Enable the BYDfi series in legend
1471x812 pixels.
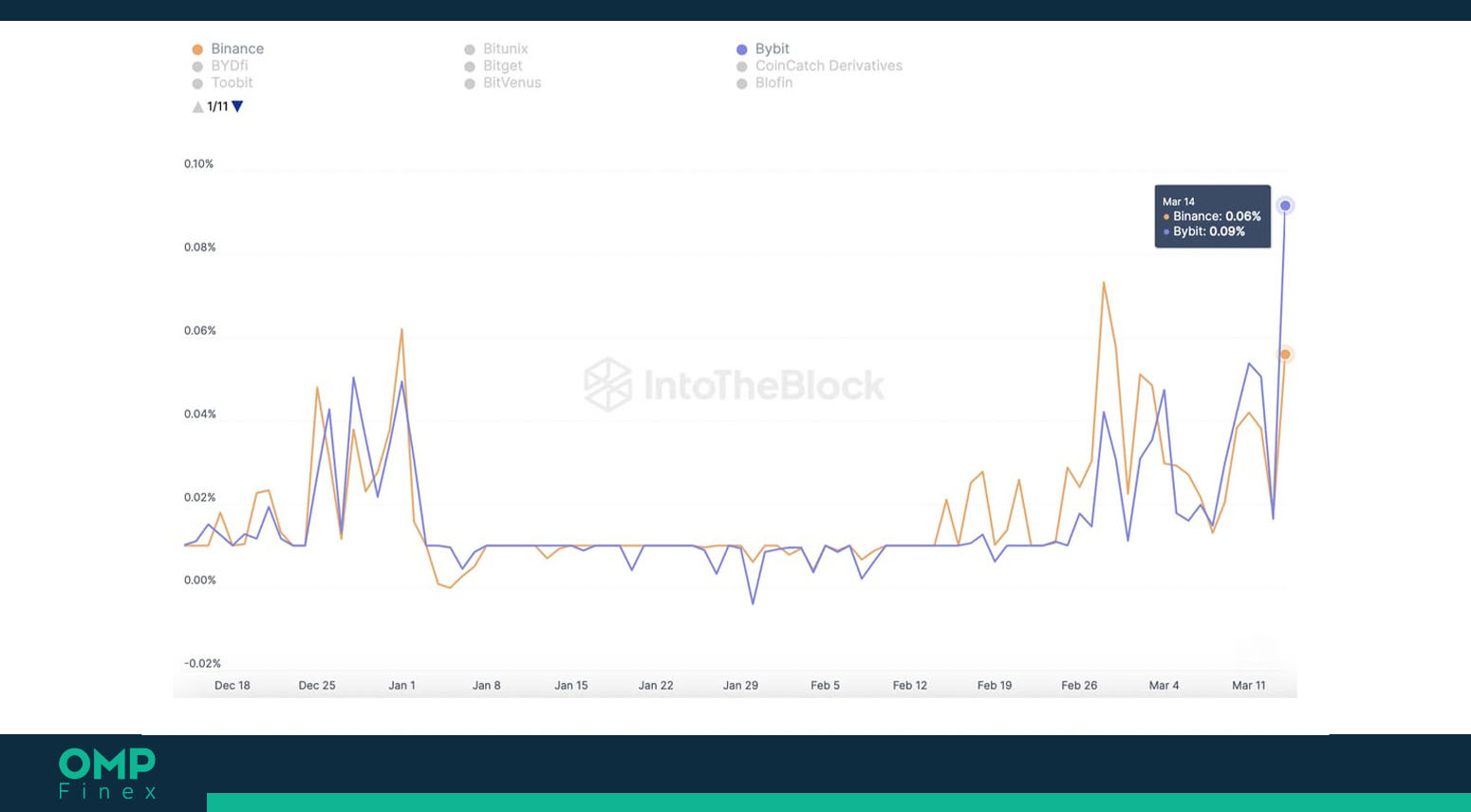pyautogui.click(x=220, y=65)
